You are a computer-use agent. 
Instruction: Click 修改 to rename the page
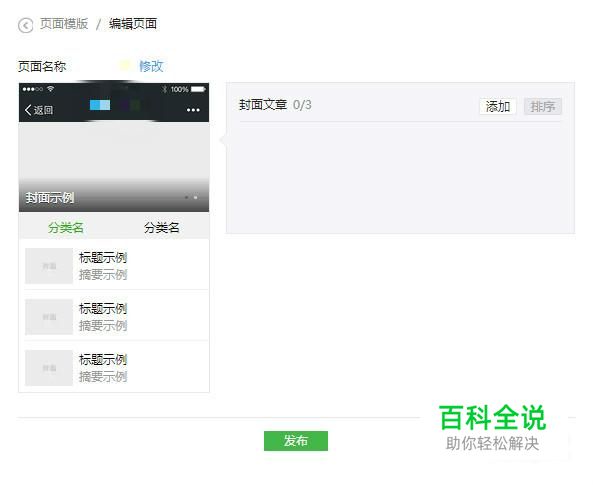pos(151,66)
